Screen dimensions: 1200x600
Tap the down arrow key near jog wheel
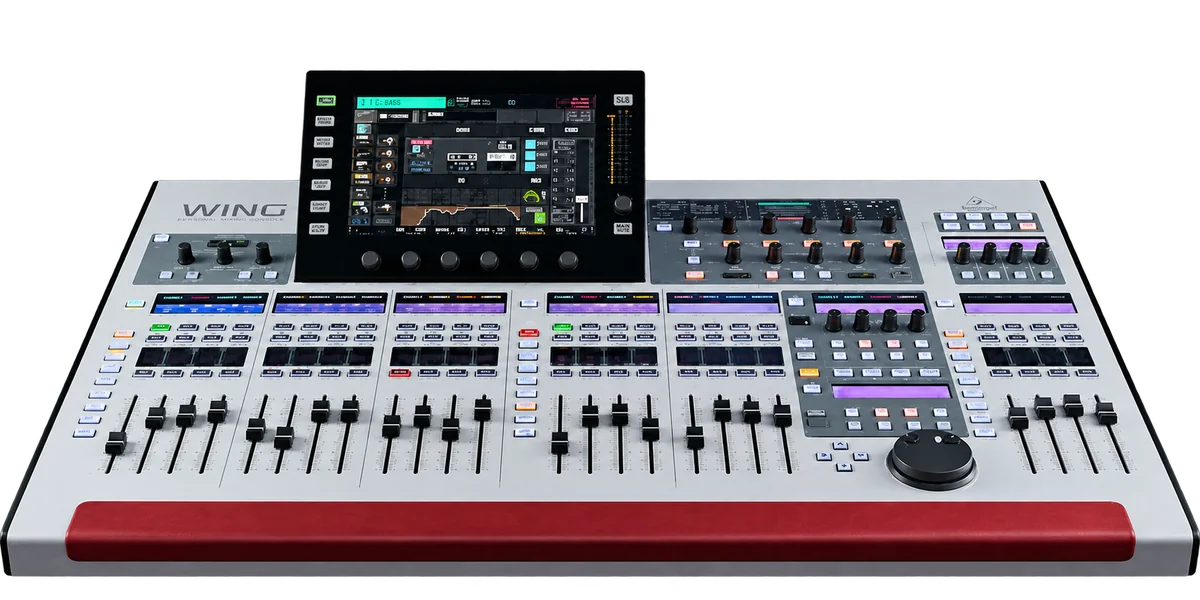[x=844, y=467]
